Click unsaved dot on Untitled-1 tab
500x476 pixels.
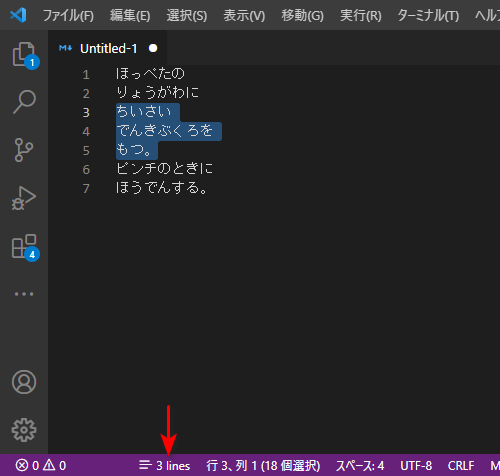[x=153, y=48]
